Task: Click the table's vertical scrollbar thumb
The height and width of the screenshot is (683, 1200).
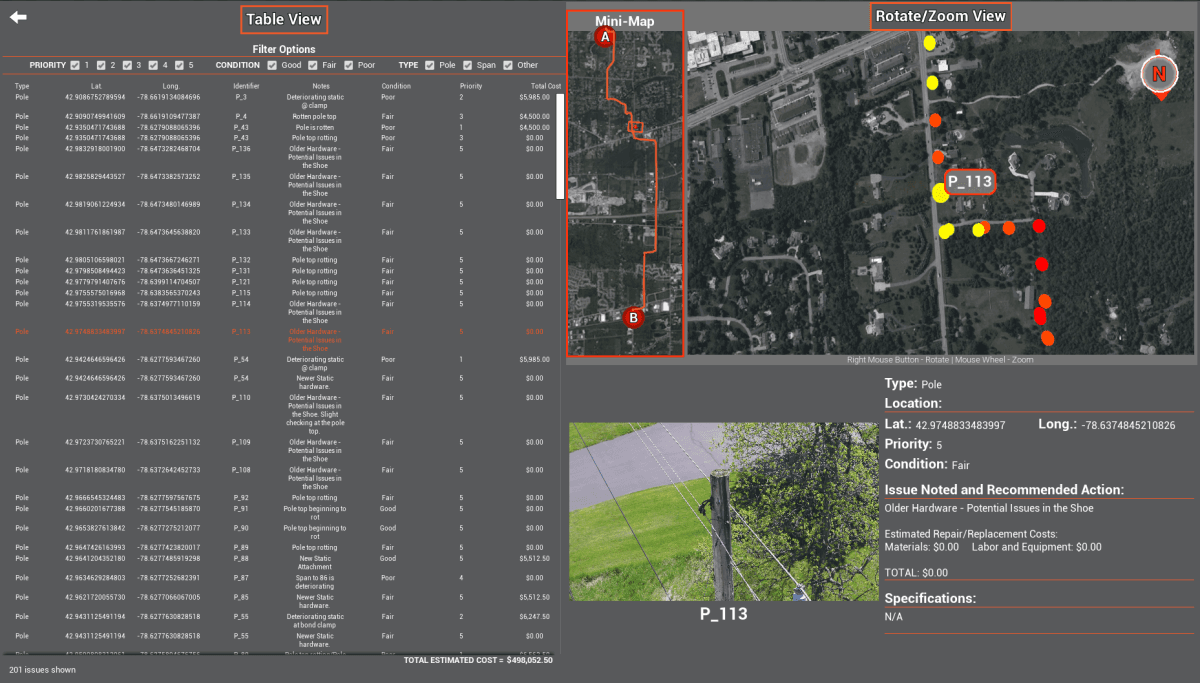Action: coord(560,147)
